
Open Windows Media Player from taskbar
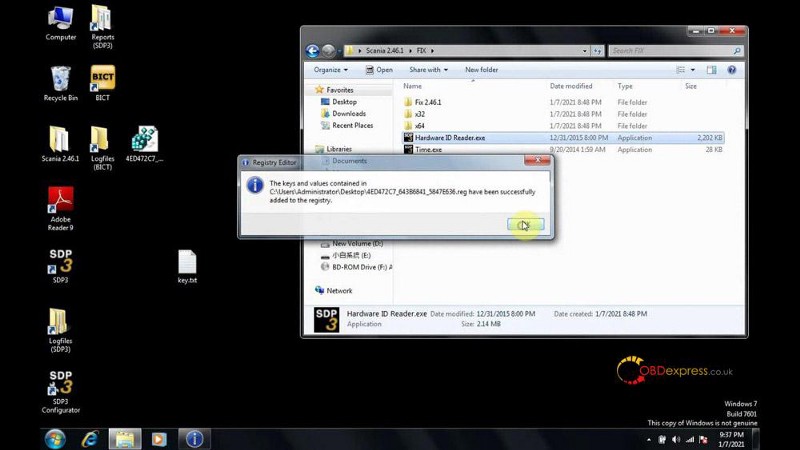159,439
